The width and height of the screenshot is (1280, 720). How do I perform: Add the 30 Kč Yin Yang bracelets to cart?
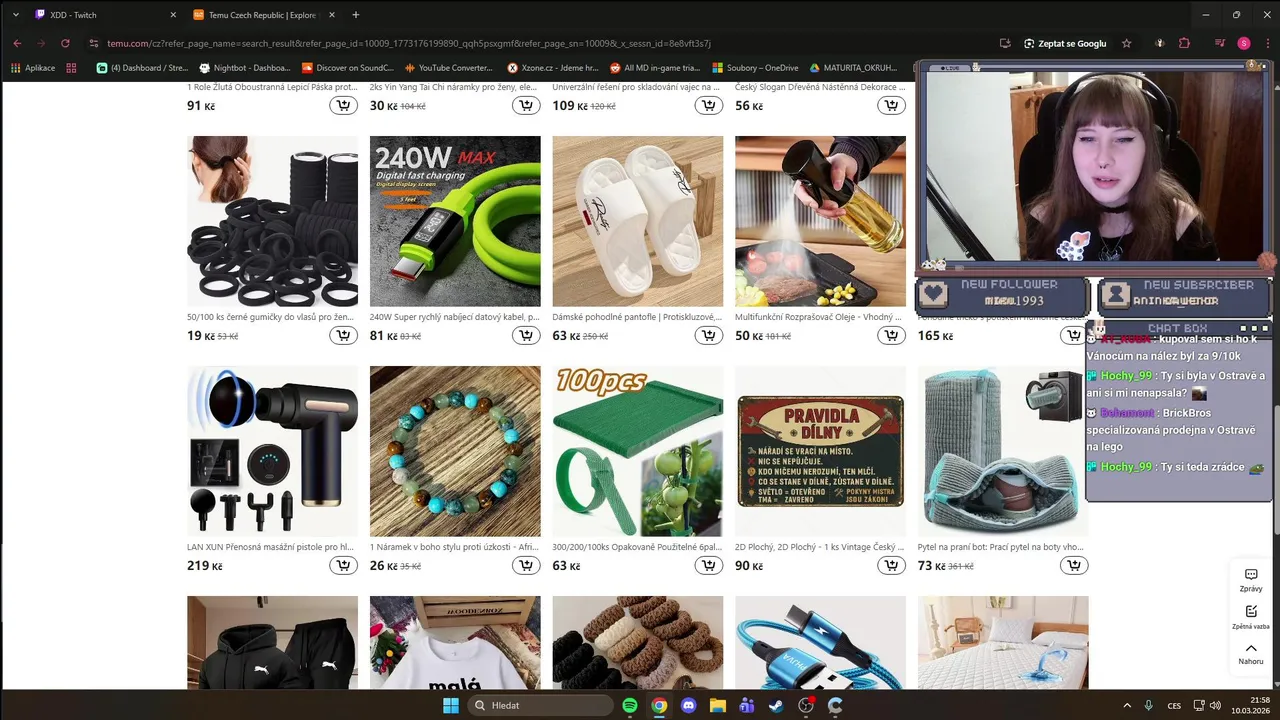coord(526,105)
